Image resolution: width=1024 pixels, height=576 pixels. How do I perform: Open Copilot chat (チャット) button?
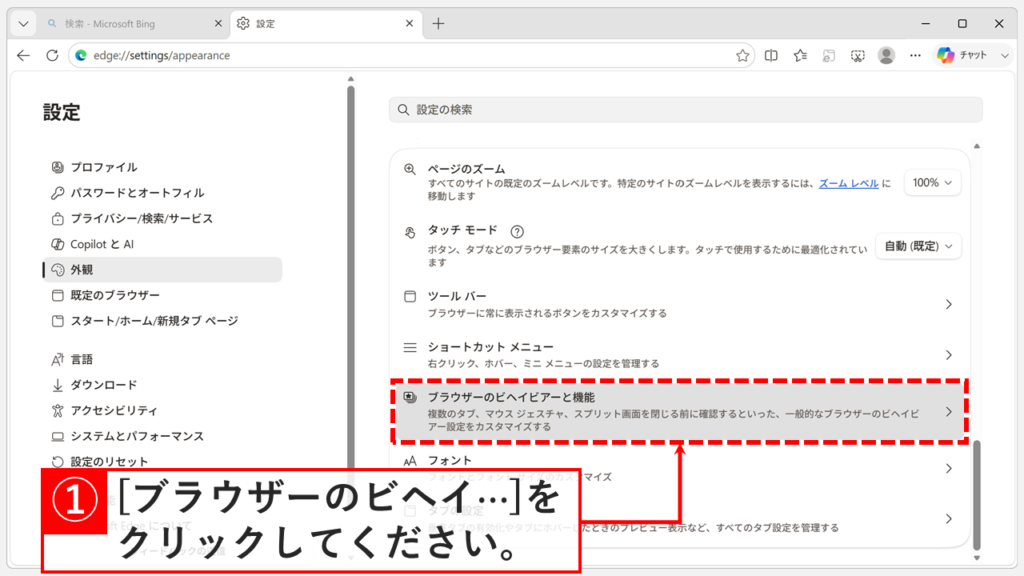point(962,56)
